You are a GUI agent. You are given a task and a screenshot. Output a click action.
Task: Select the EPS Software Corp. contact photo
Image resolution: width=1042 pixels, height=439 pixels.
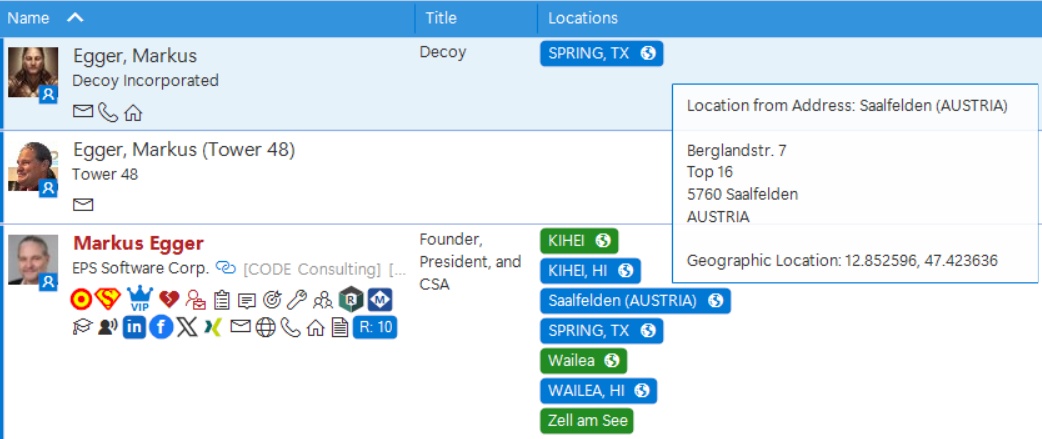[x=33, y=260]
